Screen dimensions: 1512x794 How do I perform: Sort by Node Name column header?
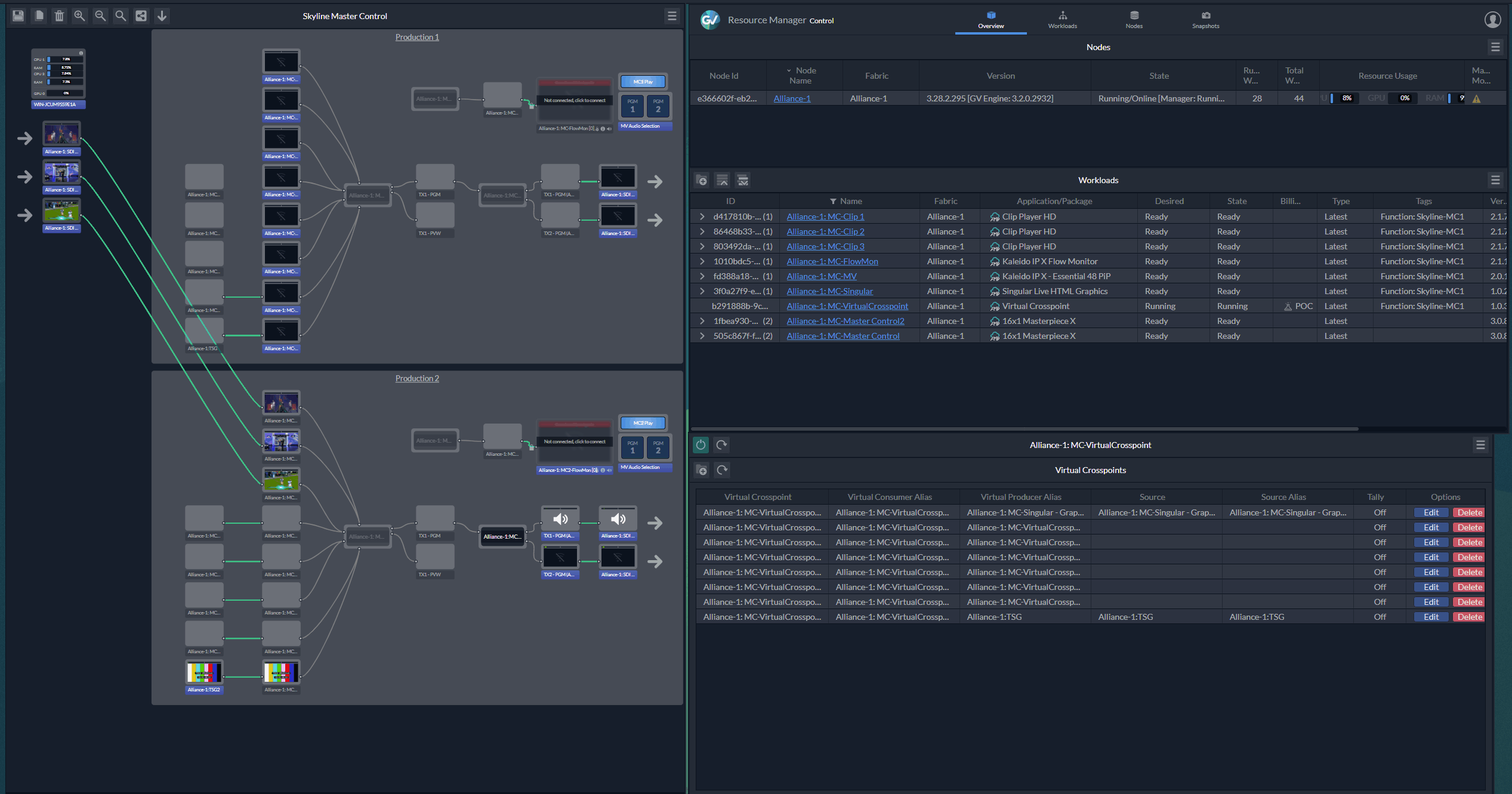tap(804, 76)
